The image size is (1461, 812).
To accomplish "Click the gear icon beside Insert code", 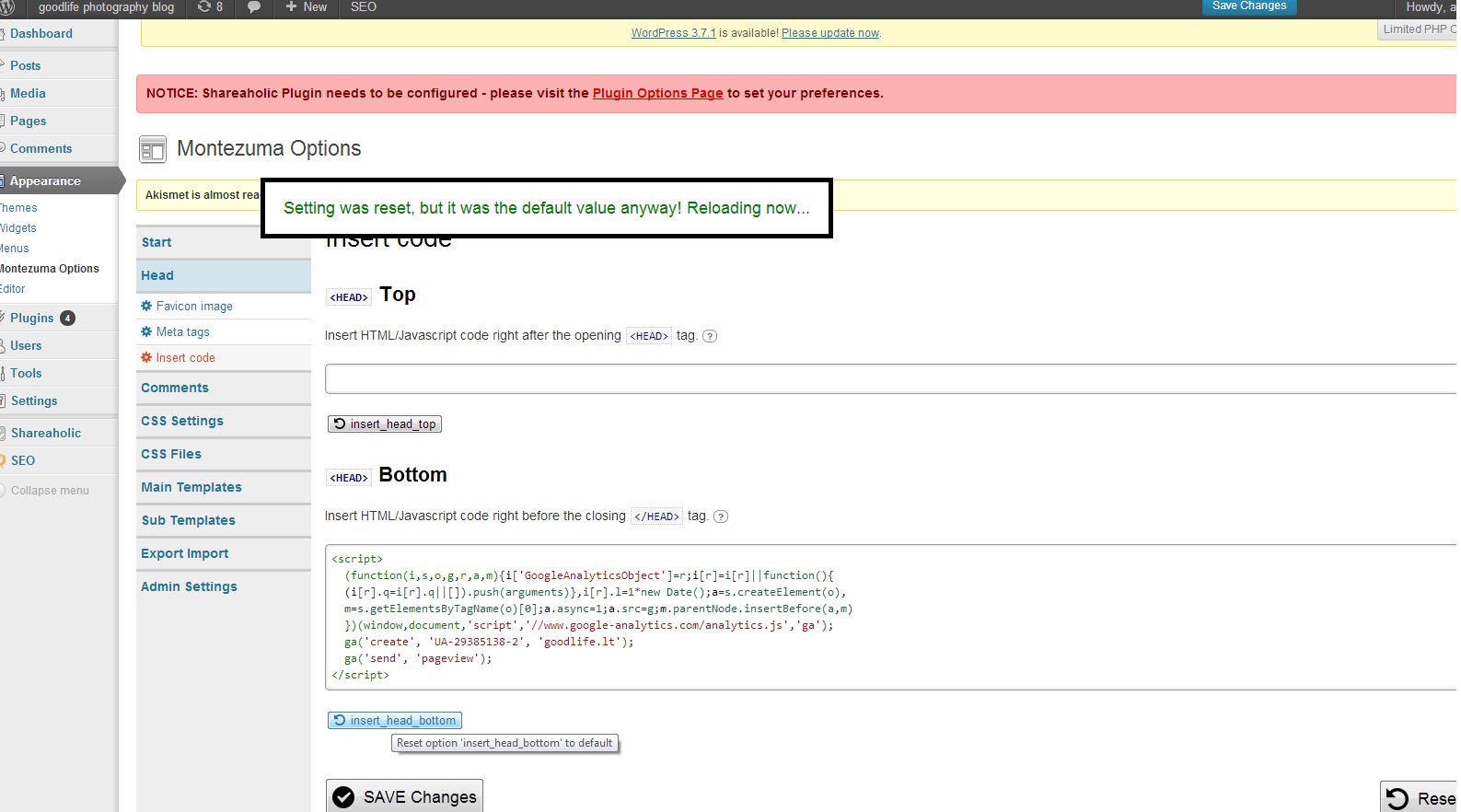I will pyautogui.click(x=145, y=357).
